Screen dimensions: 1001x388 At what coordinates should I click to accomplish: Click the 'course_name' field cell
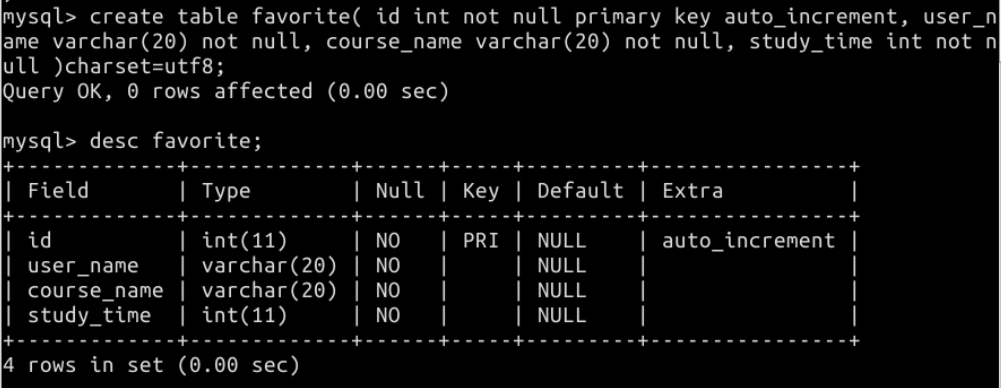pyautogui.click(x=95, y=290)
